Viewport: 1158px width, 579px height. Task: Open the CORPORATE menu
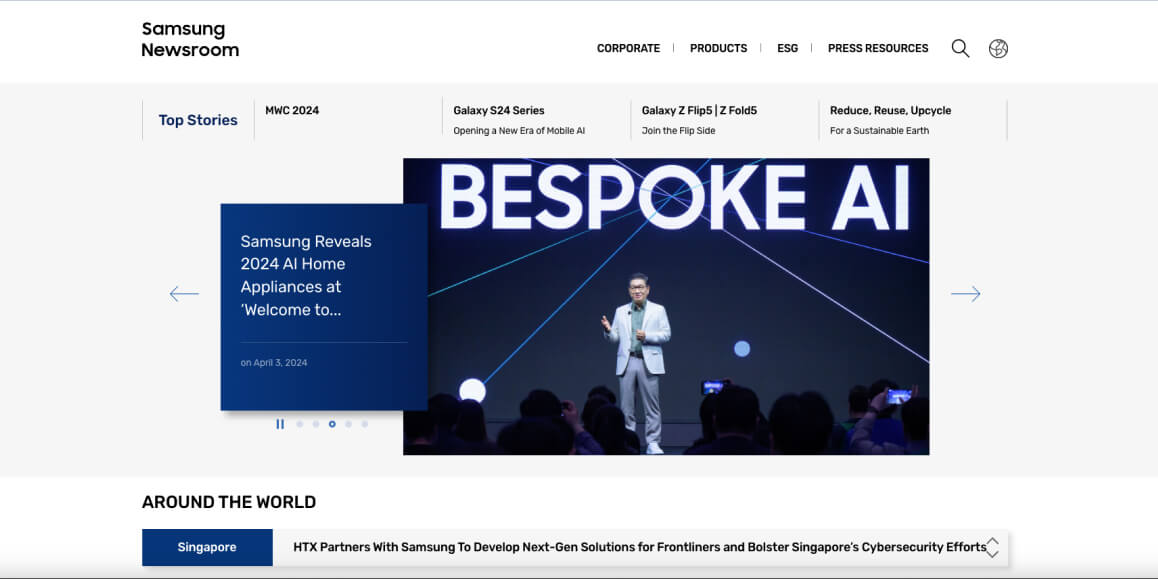coord(628,48)
